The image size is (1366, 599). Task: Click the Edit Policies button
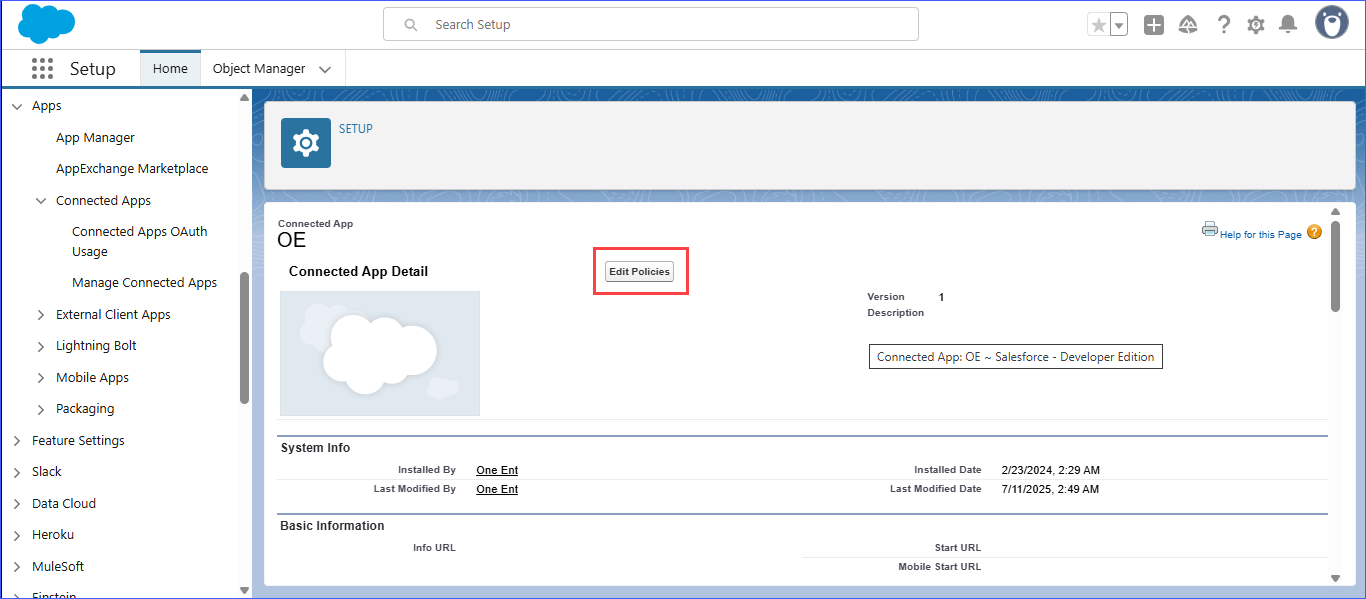[x=639, y=272]
